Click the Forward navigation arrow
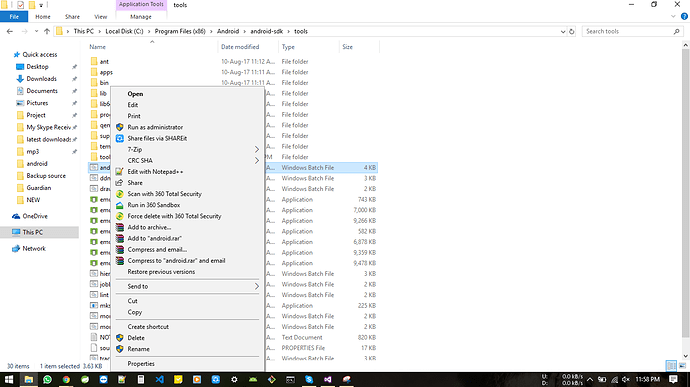690x387 pixels. (25, 31)
